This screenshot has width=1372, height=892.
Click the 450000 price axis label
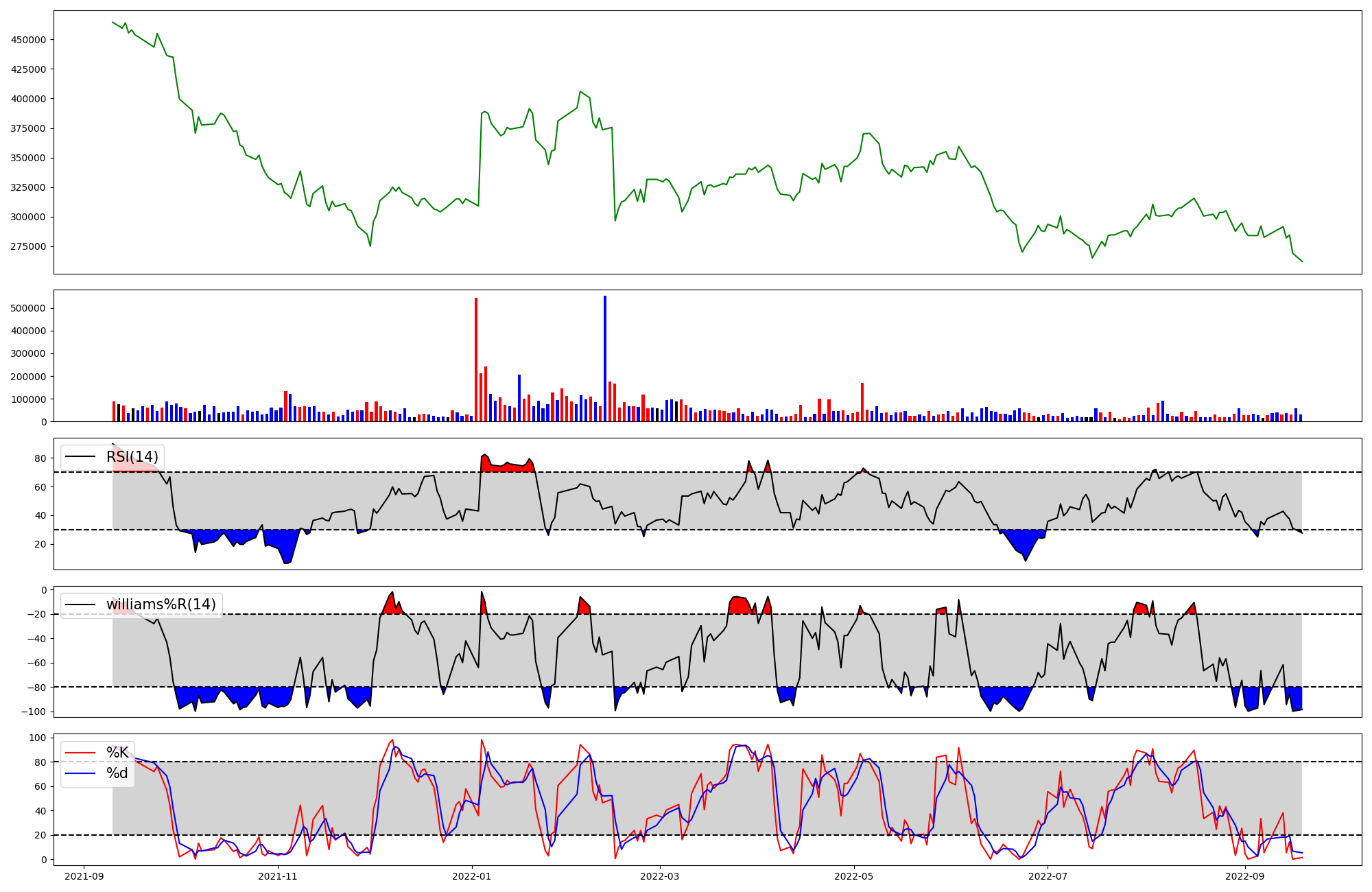point(29,40)
